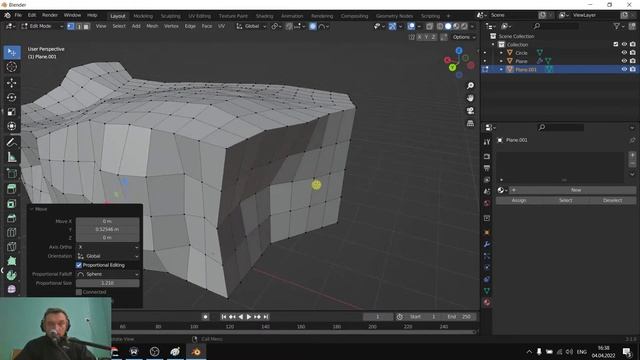Image resolution: width=640 pixels, height=360 pixels.
Task: Open the File menu
Action: point(18,15)
